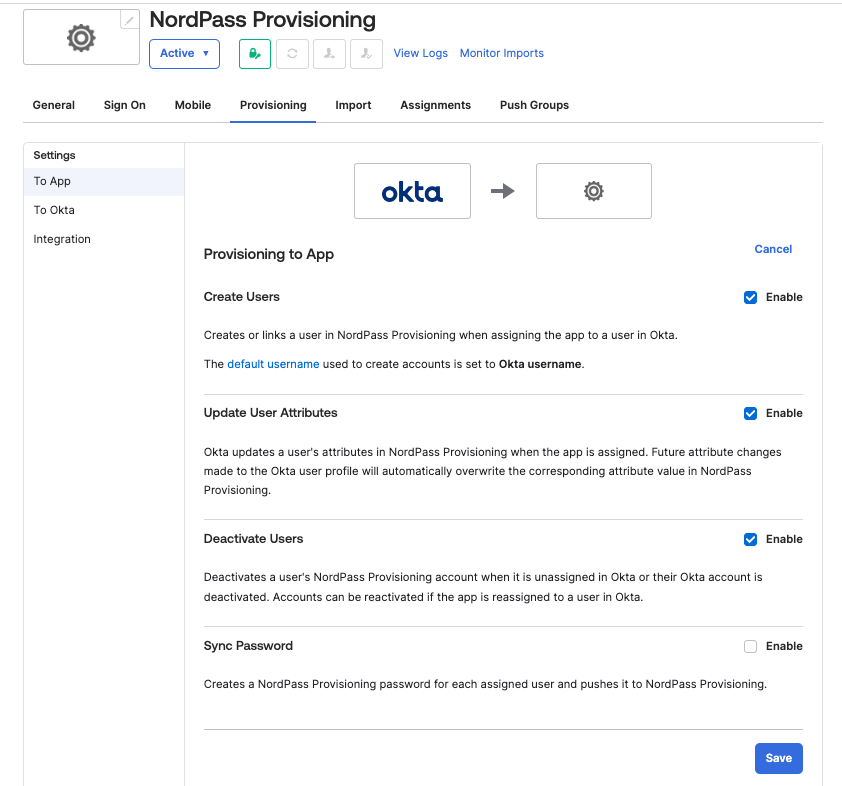Switch to the Sign On tab
Viewport: 842px width, 786px height.
coord(125,105)
